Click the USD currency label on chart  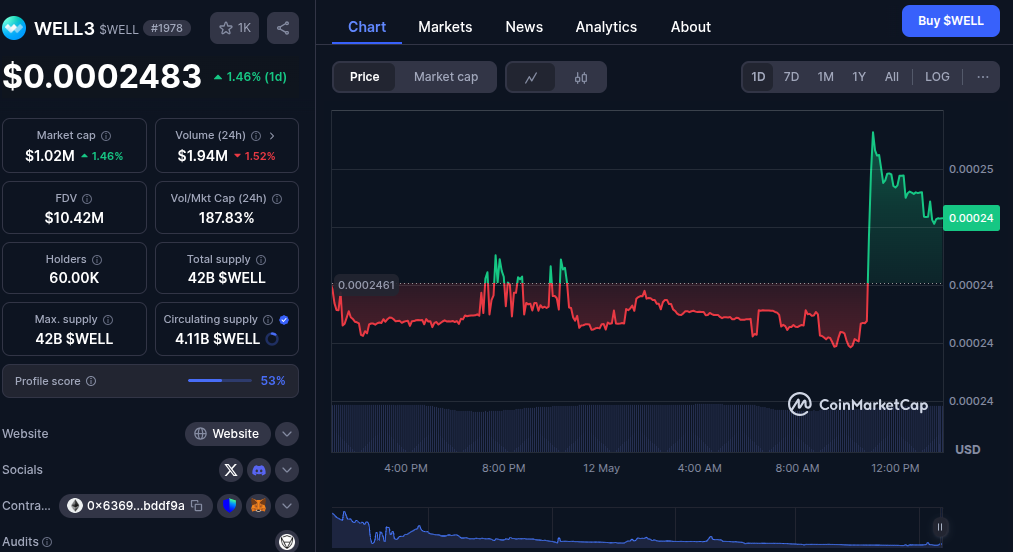[968, 449]
